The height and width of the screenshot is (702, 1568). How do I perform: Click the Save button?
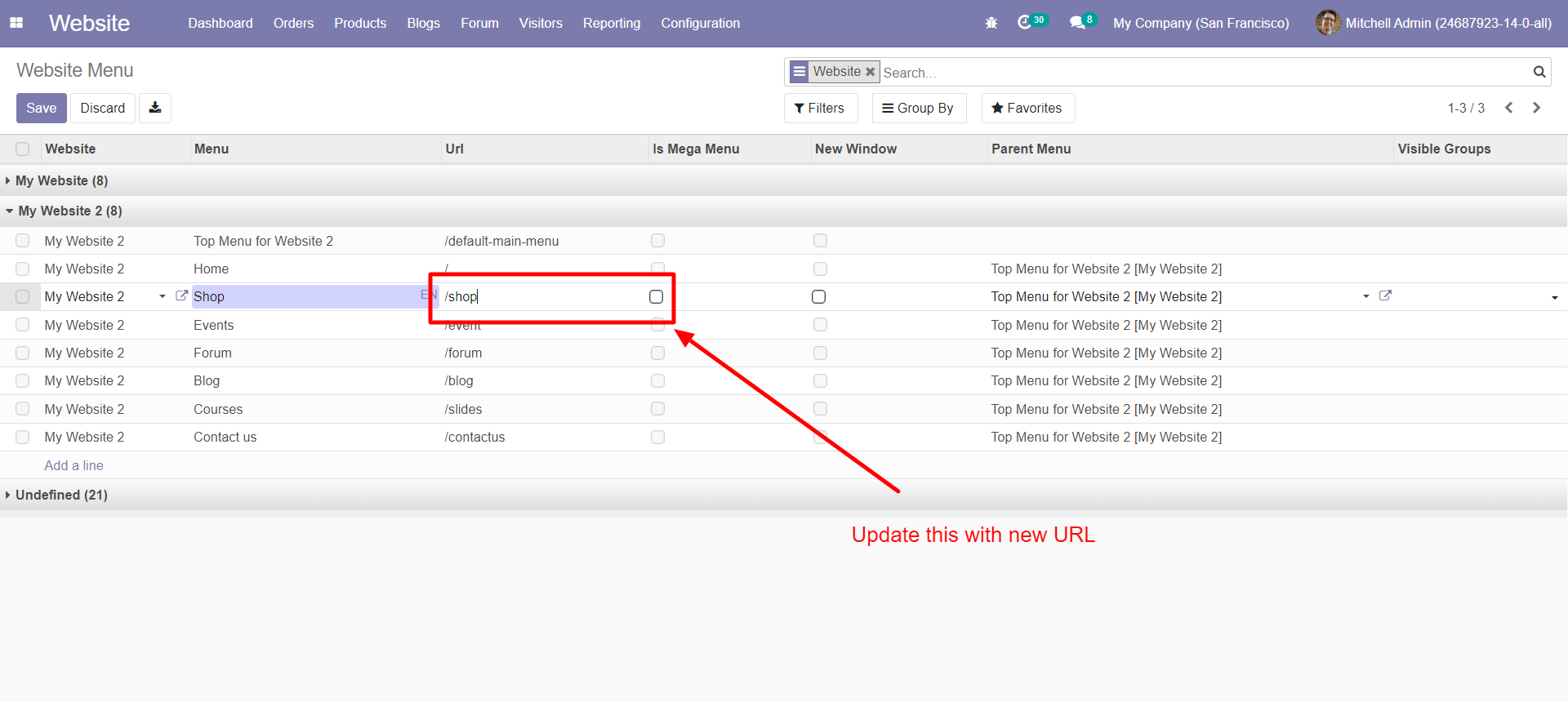pos(42,108)
